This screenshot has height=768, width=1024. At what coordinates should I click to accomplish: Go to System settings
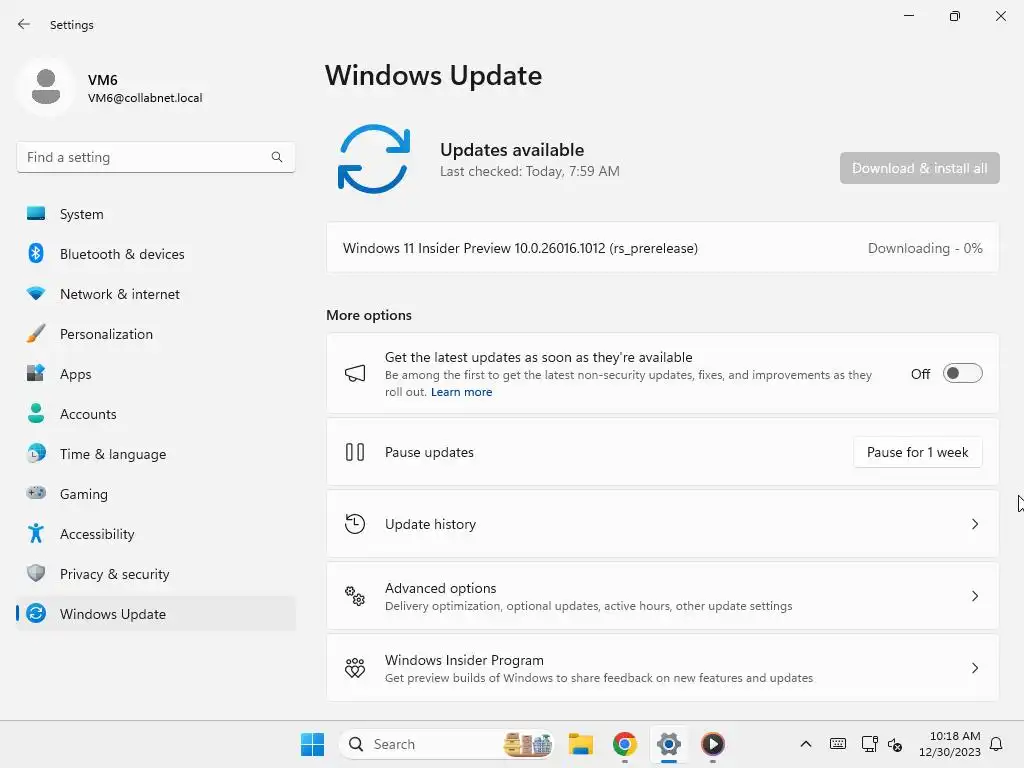point(156,214)
